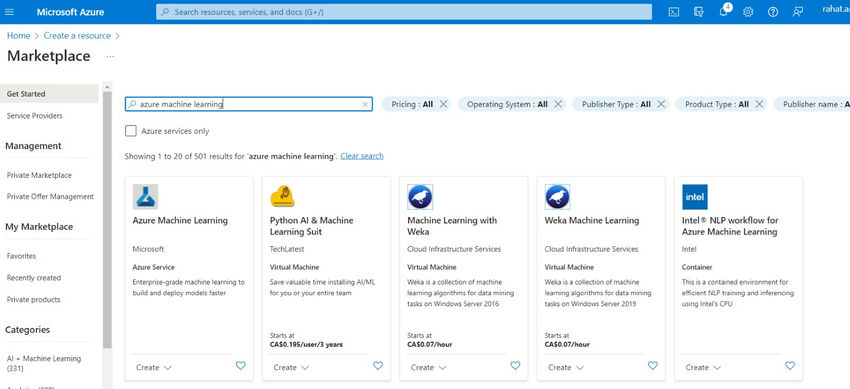Click the Cloud Infrastructure Services publisher under Weka Machine Learning

pos(591,249)
